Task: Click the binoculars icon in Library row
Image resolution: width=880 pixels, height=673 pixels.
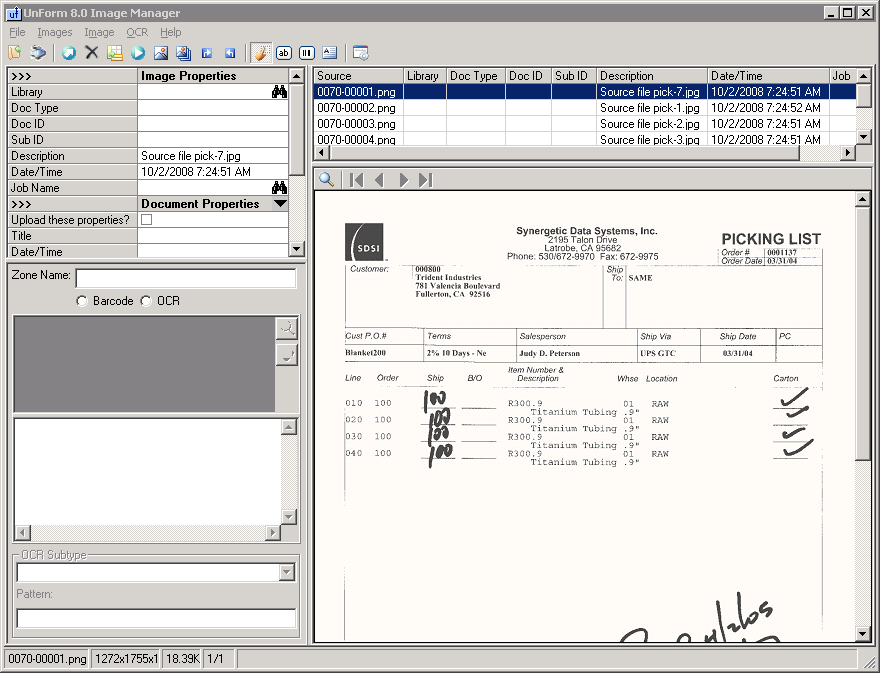Action: click(x=279, y=92)
